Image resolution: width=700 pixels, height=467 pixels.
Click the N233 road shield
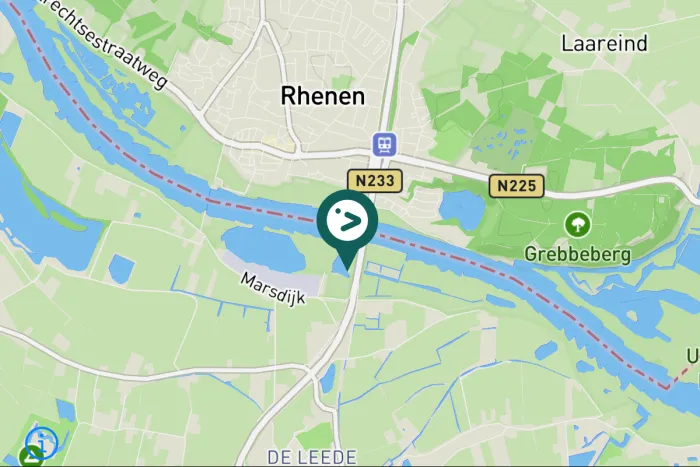click(375, 181)
